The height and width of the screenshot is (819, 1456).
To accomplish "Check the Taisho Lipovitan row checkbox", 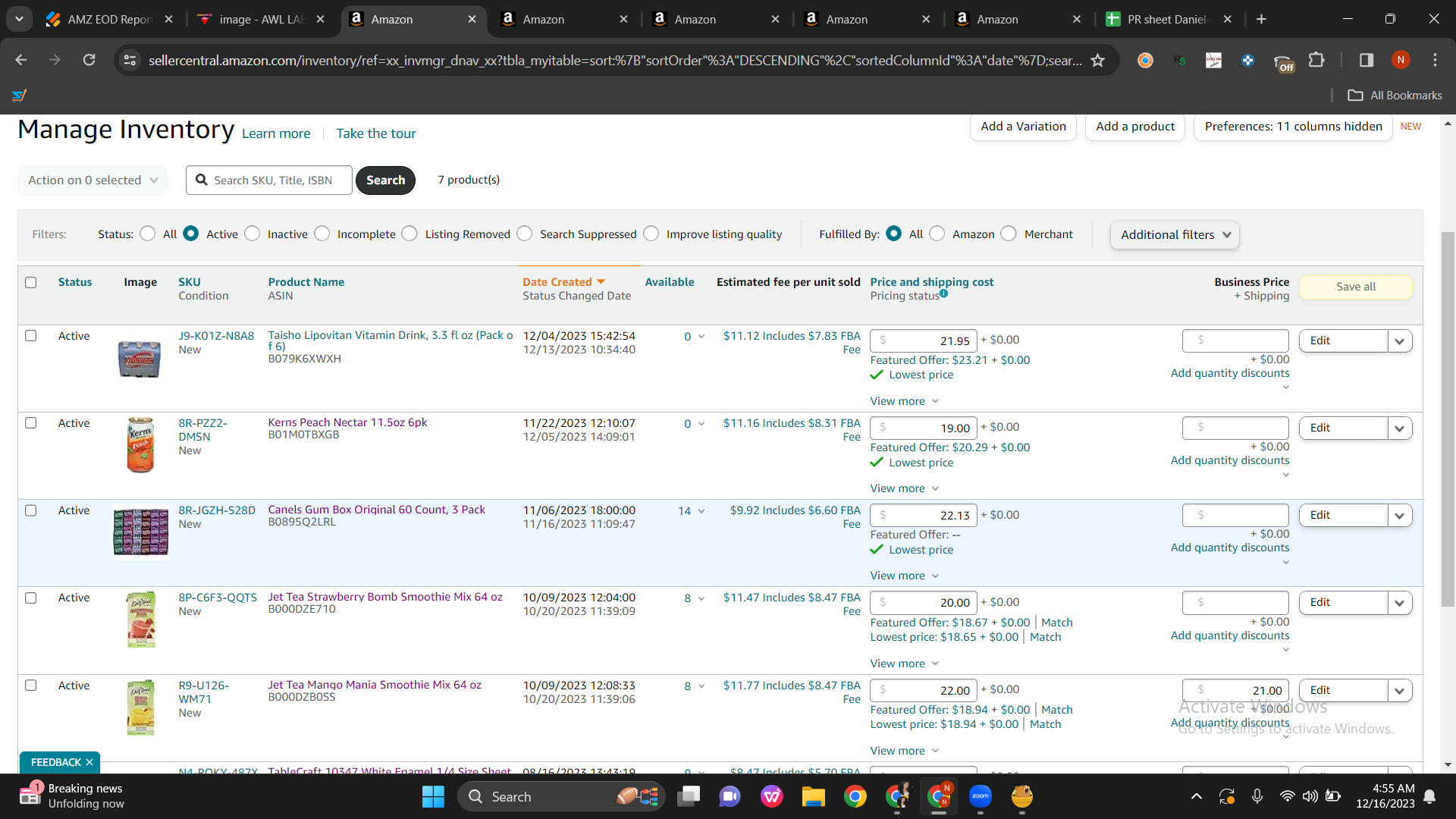I will click(31, 335).
